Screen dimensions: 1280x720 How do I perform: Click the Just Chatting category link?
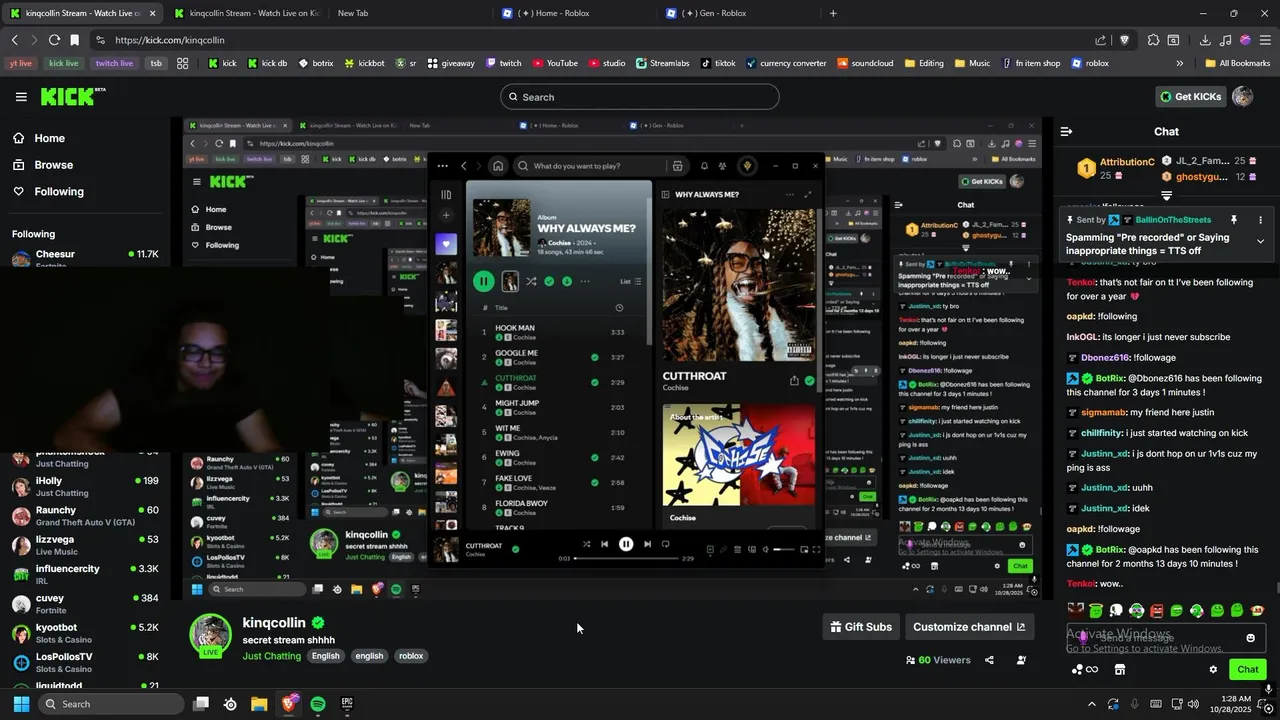271,656
